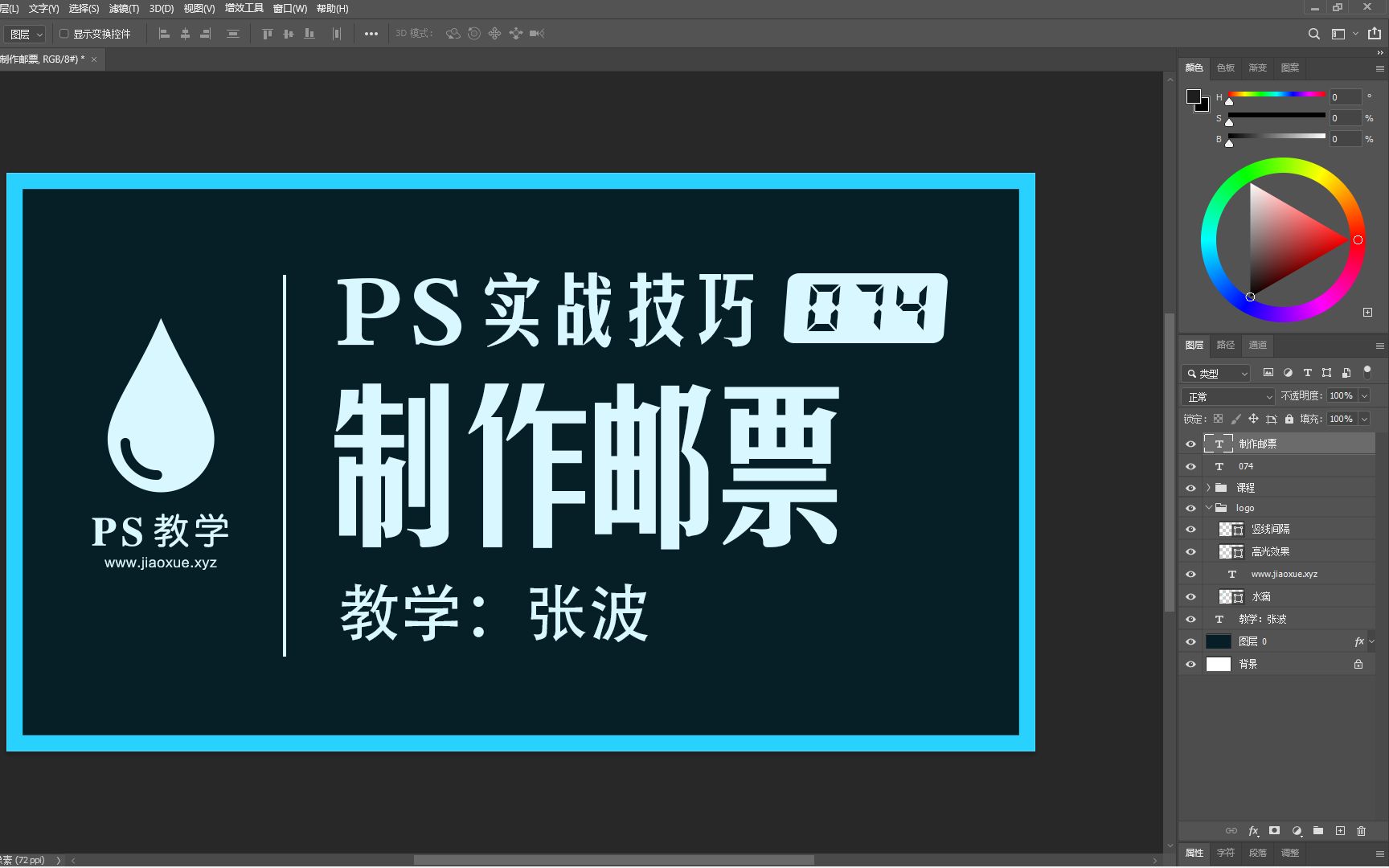
Task: Click the link layers icon at panel bottom
Action: point(1231,831)
